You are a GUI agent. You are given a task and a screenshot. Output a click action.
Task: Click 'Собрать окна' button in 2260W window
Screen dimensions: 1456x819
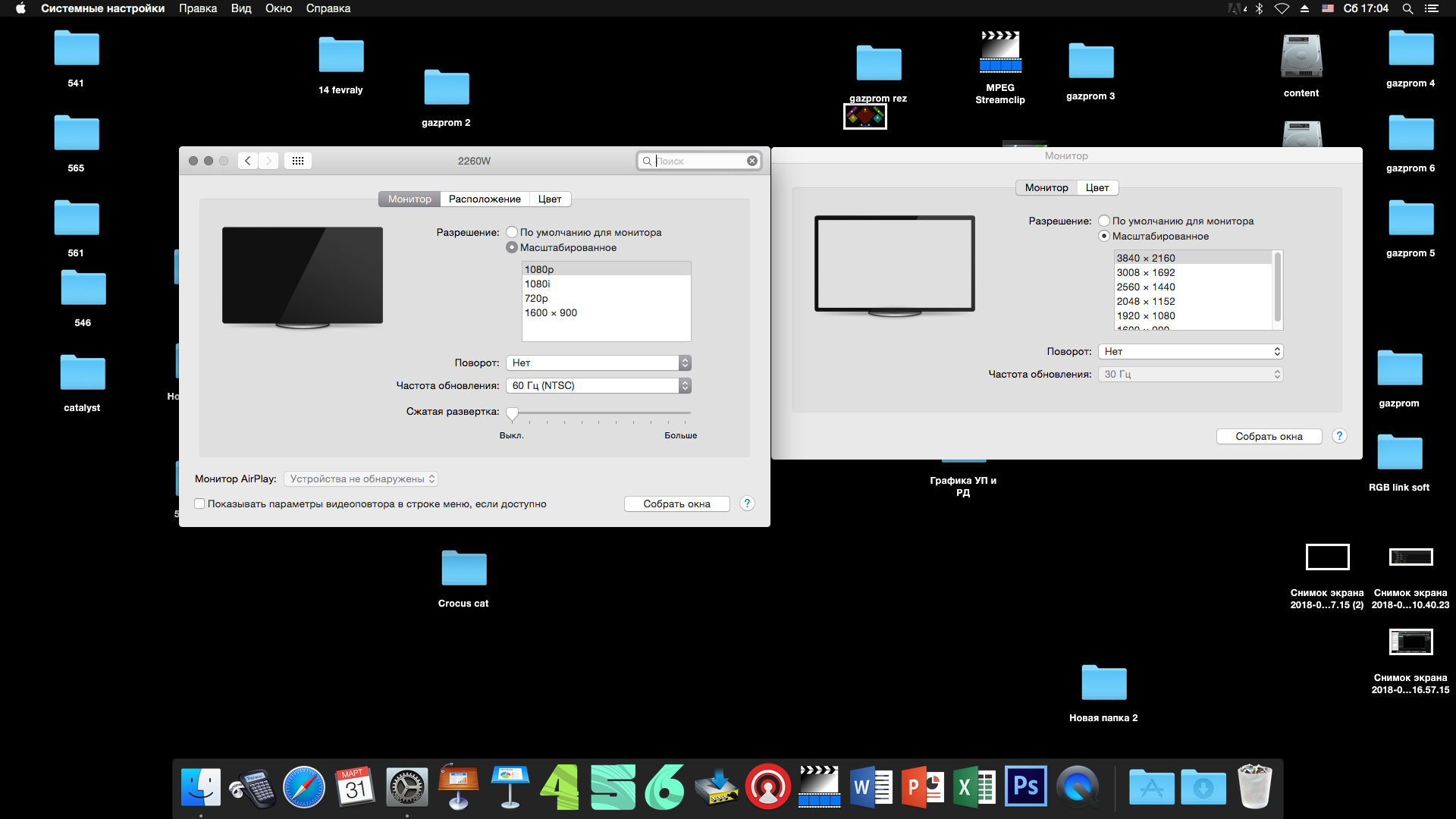pyautogui.click(x=676, y=504)
